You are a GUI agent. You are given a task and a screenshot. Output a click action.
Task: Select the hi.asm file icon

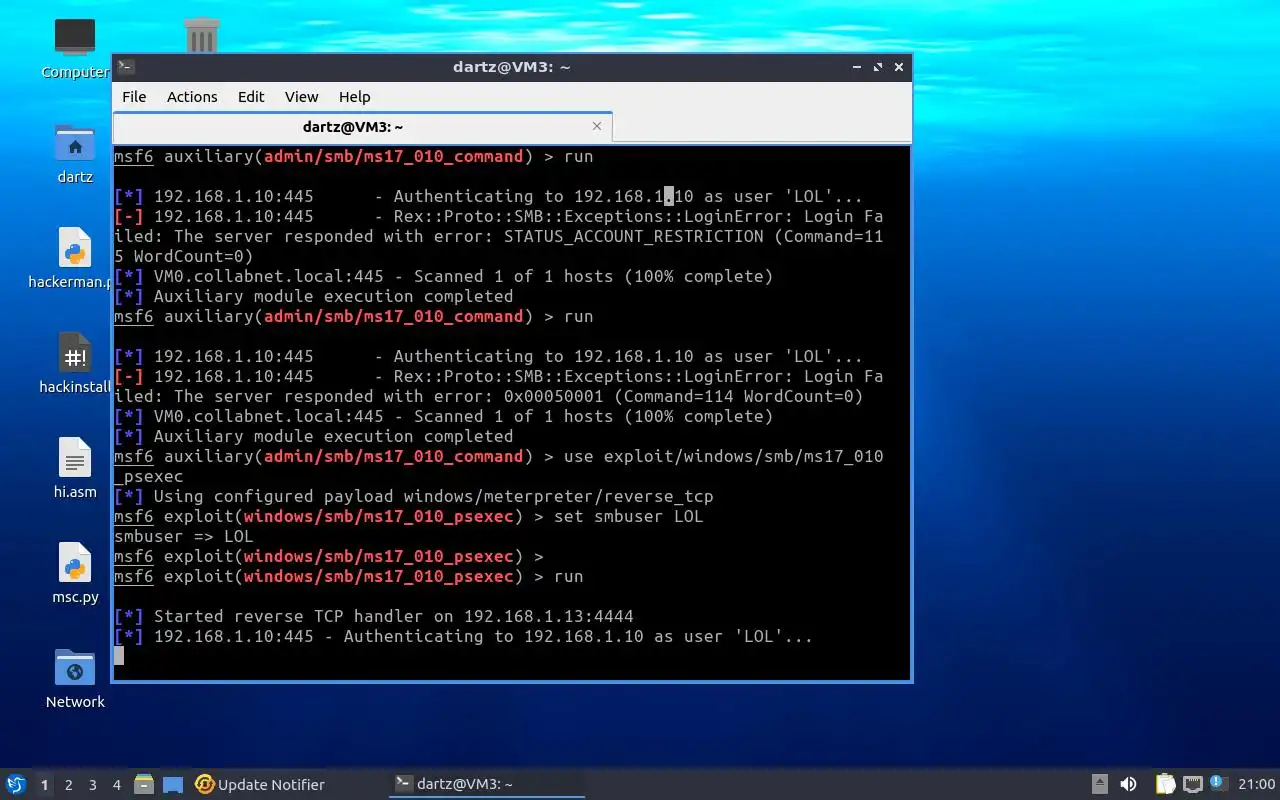(x=75, y=458)
